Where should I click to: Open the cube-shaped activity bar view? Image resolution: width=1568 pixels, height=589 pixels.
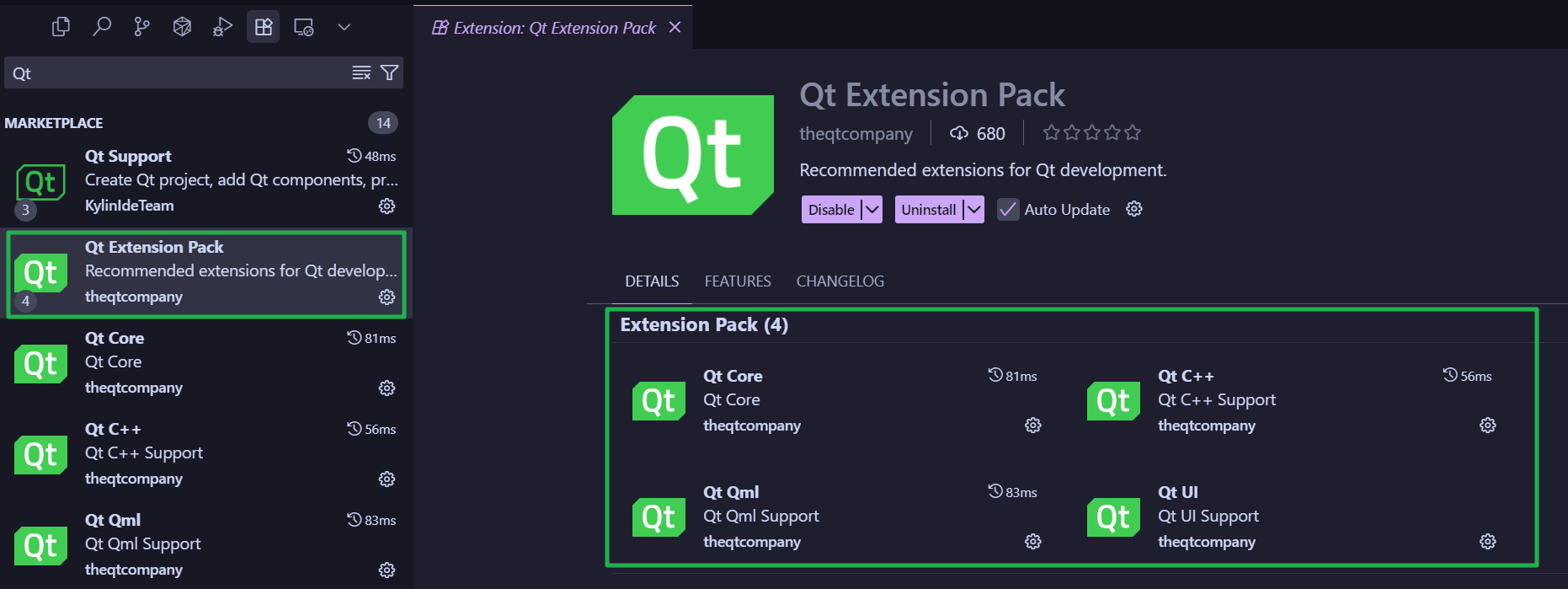point(182,26)
